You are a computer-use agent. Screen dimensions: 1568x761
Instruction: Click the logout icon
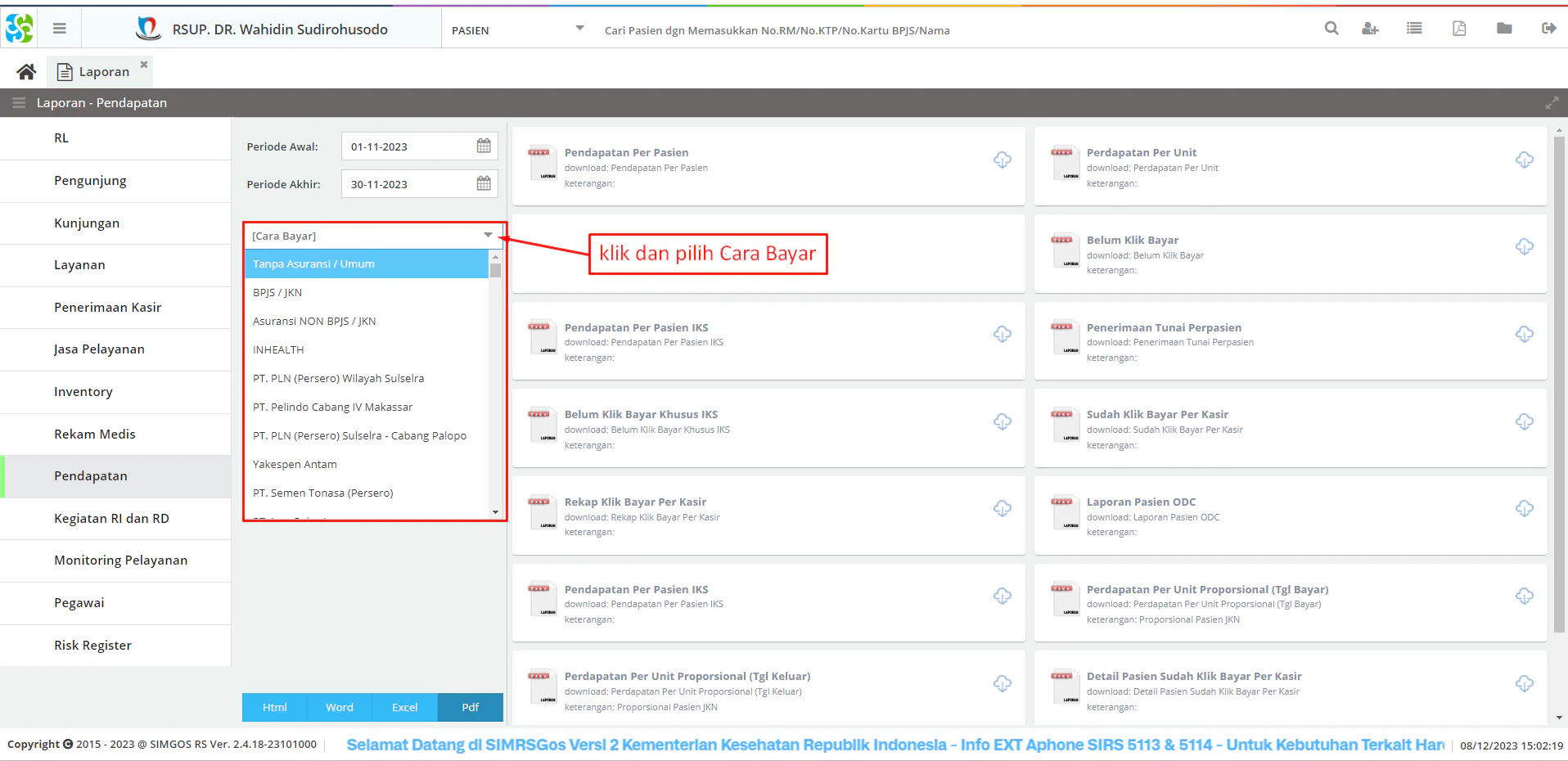1548,29
